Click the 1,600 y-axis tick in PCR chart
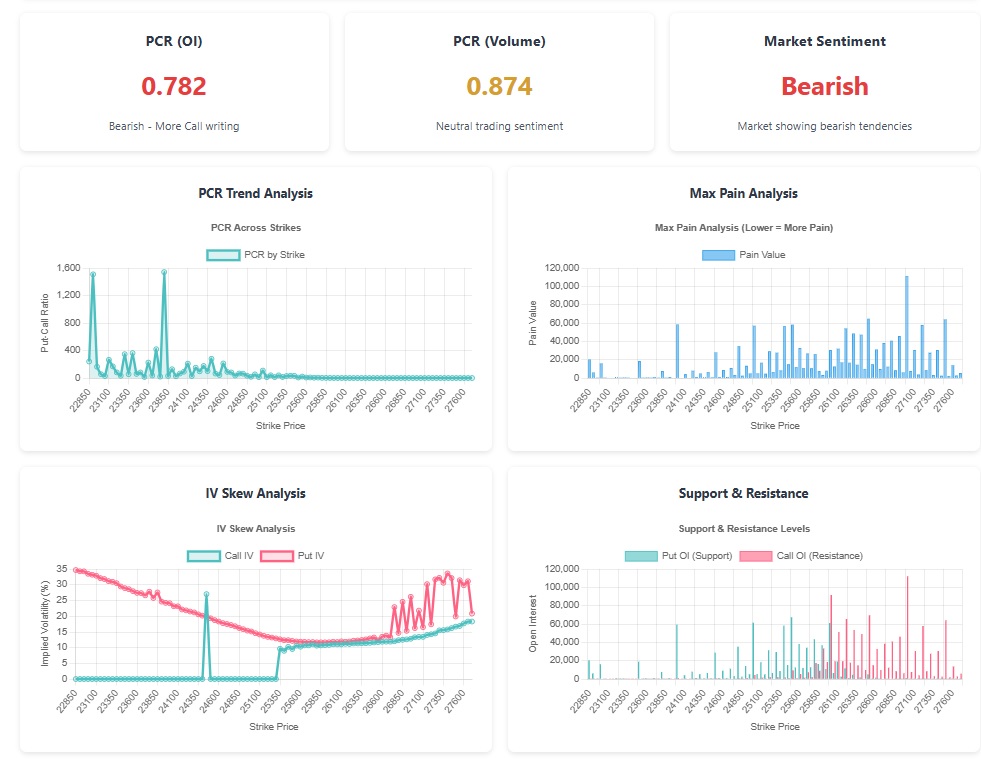The height and width of the screenshot is (764, 981). pyautogui.click(x=68, y=268)
